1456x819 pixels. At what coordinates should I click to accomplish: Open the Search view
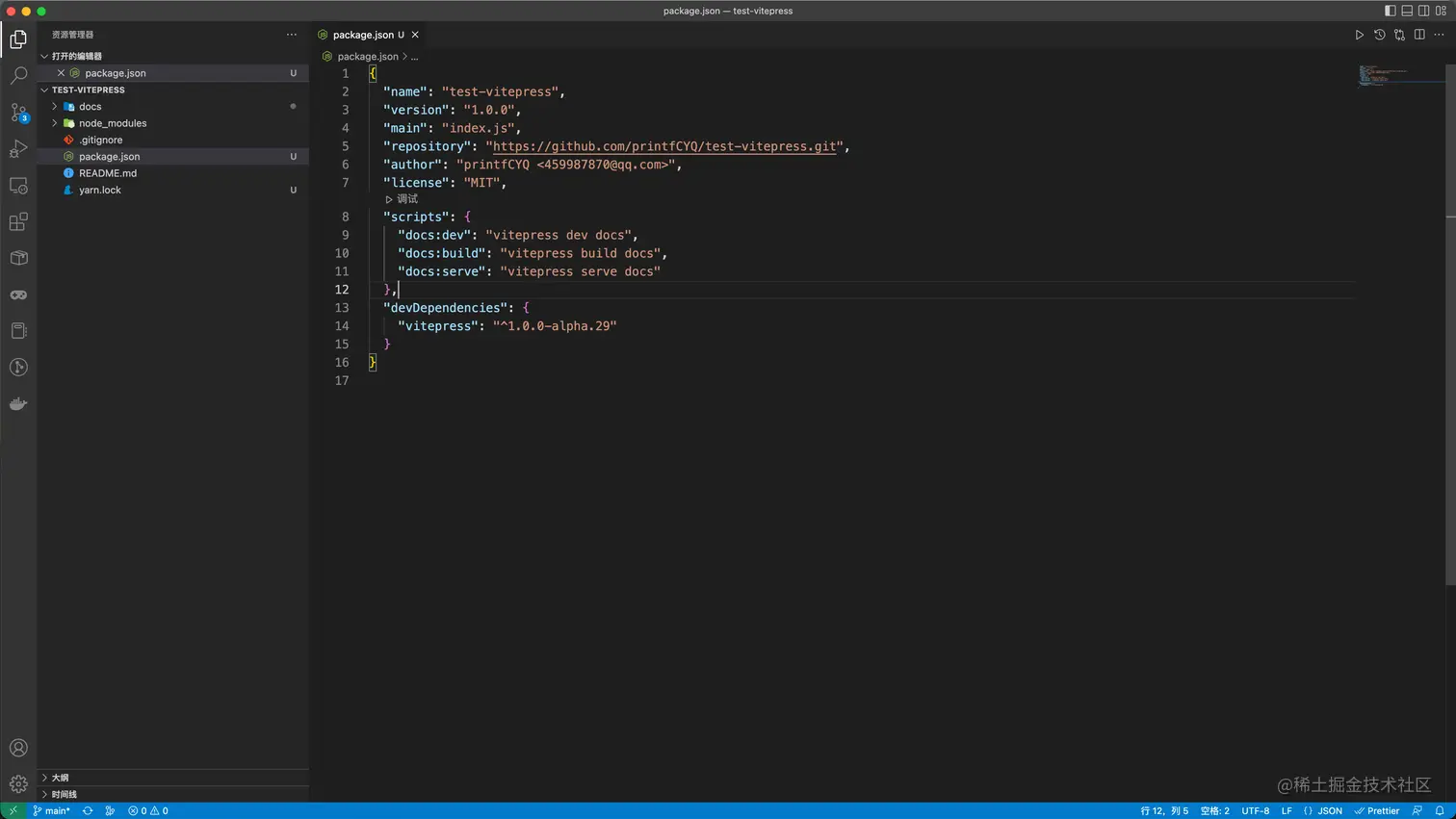[18, 75]
